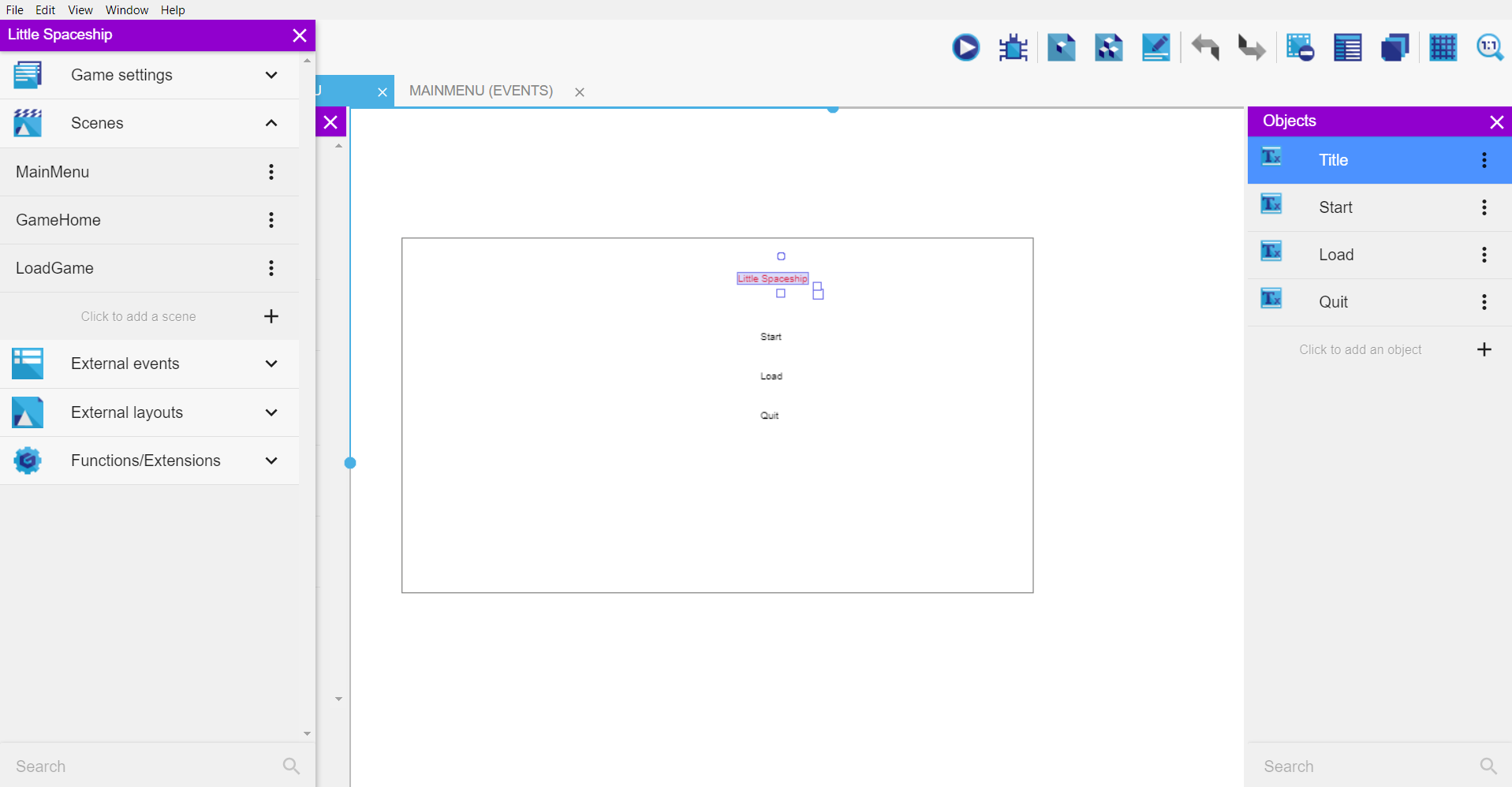Reset zoom to 1:1 magnifier

1490,48
